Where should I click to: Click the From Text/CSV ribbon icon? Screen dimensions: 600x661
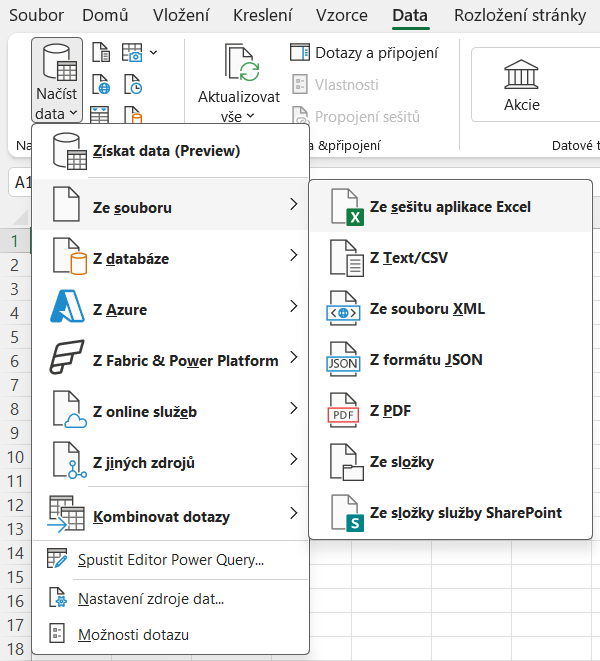pos(100,52)
